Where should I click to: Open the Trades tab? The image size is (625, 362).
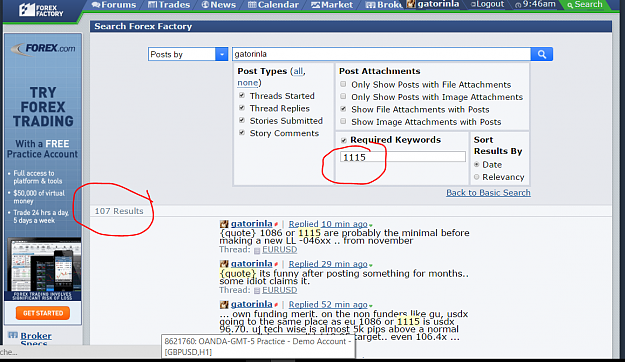coord(169,5)
